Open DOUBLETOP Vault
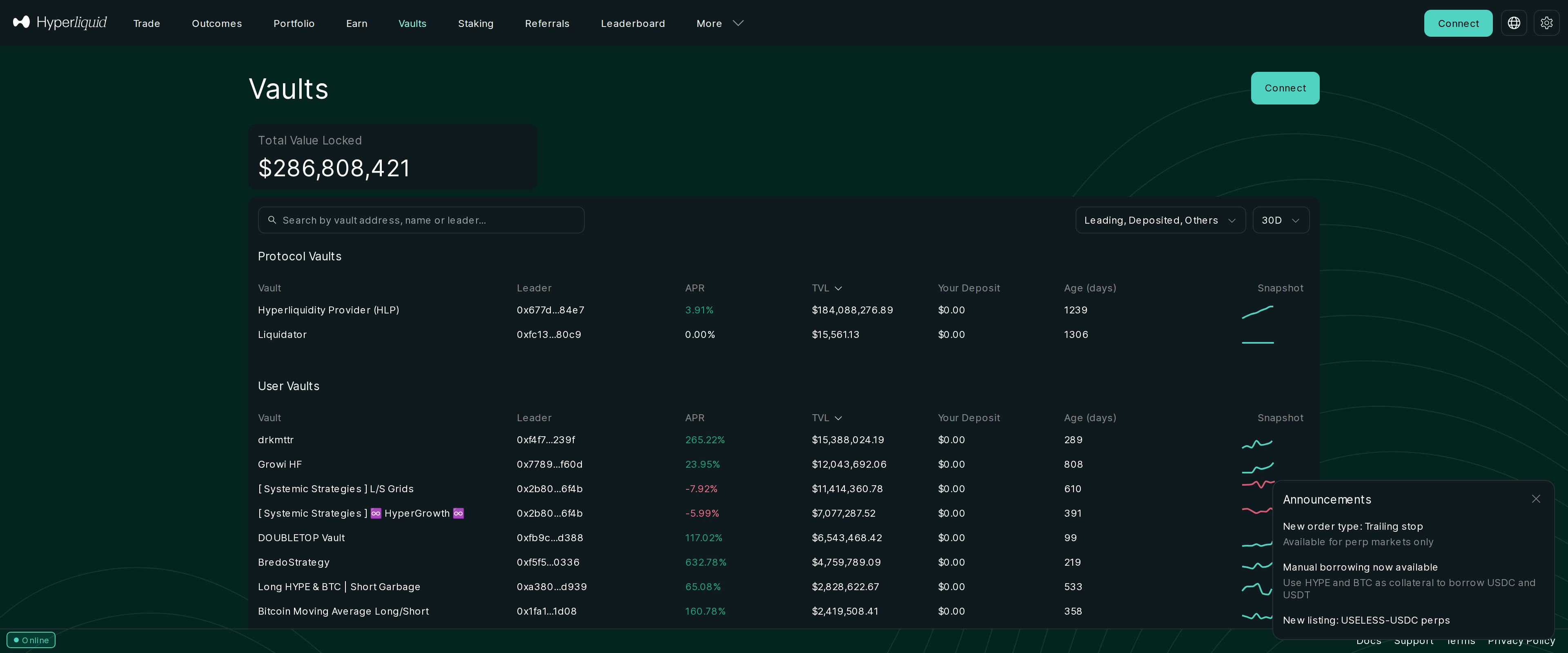This screenshot has width=1568, height=653. point(301,538)
